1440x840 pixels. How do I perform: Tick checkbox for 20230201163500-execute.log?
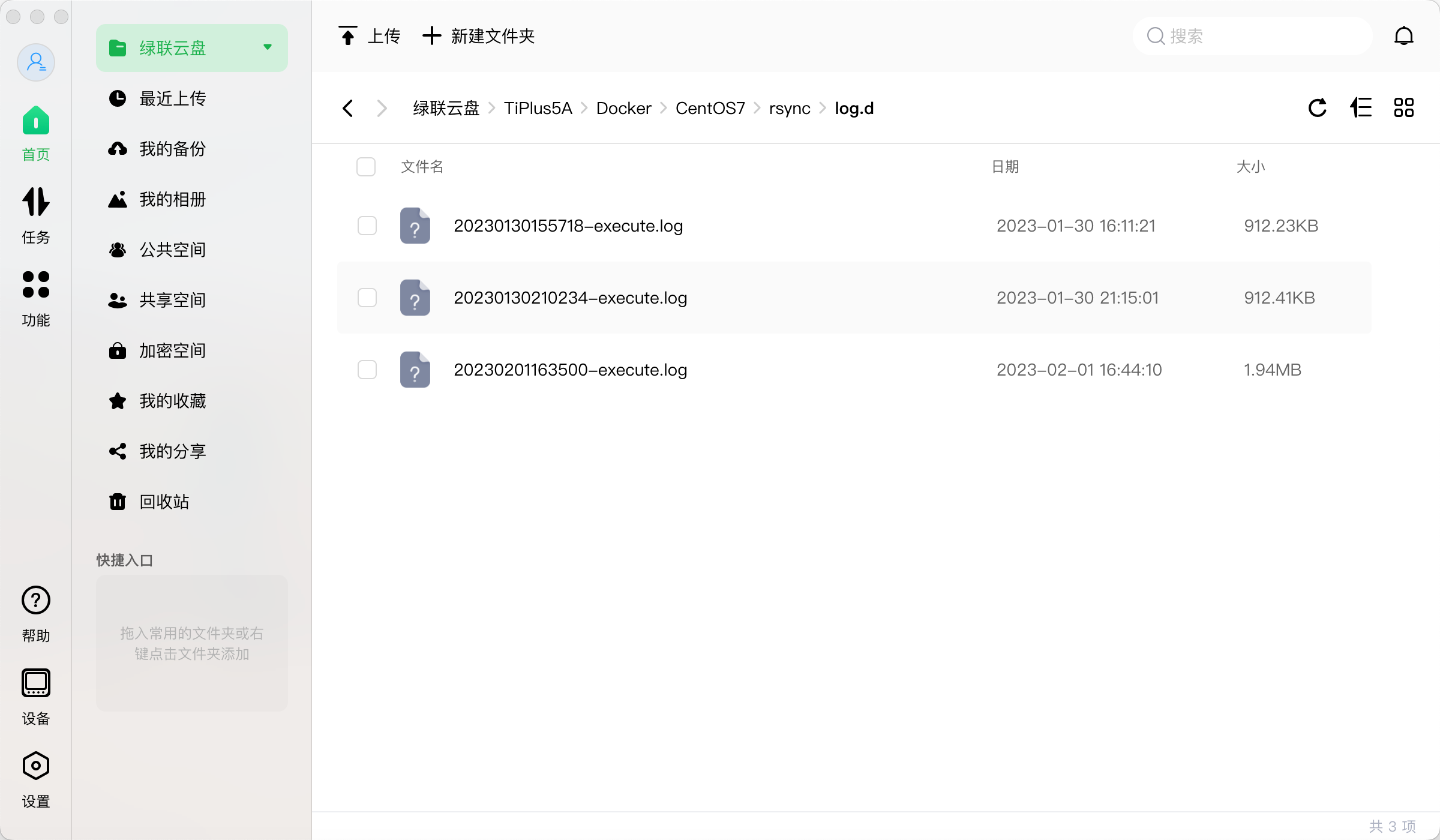tap(367, 370)
